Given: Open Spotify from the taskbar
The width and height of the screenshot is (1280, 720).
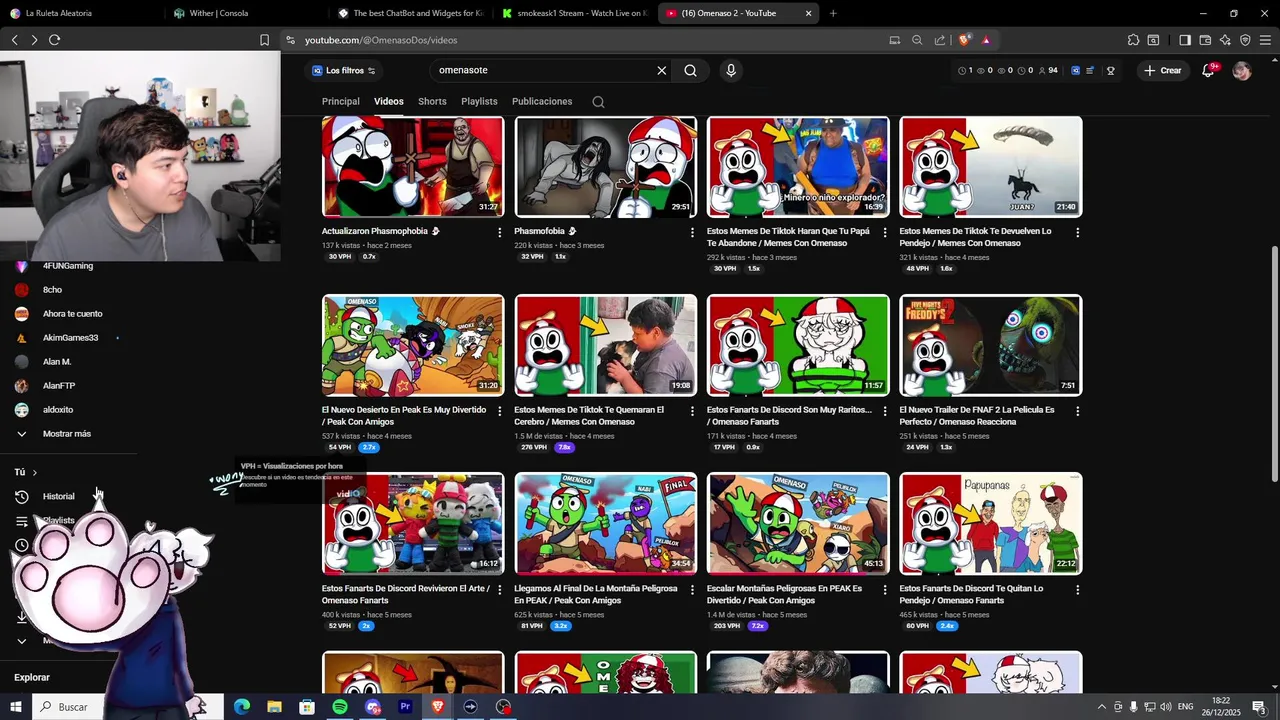Looking at the screenshot, I should coord(340,707).
